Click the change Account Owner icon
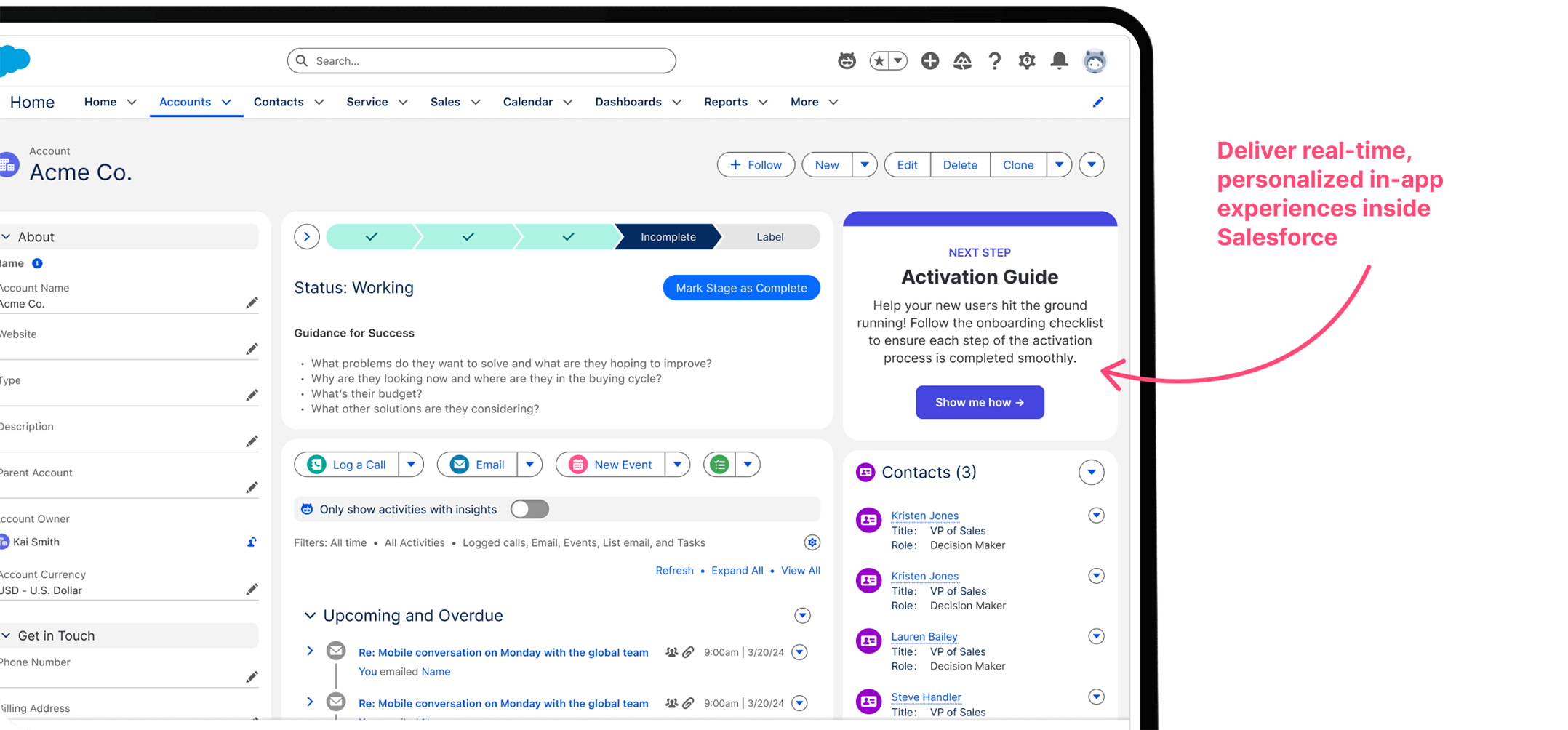This screenshot has height=730, width=1568. click(x=252, y=542)
